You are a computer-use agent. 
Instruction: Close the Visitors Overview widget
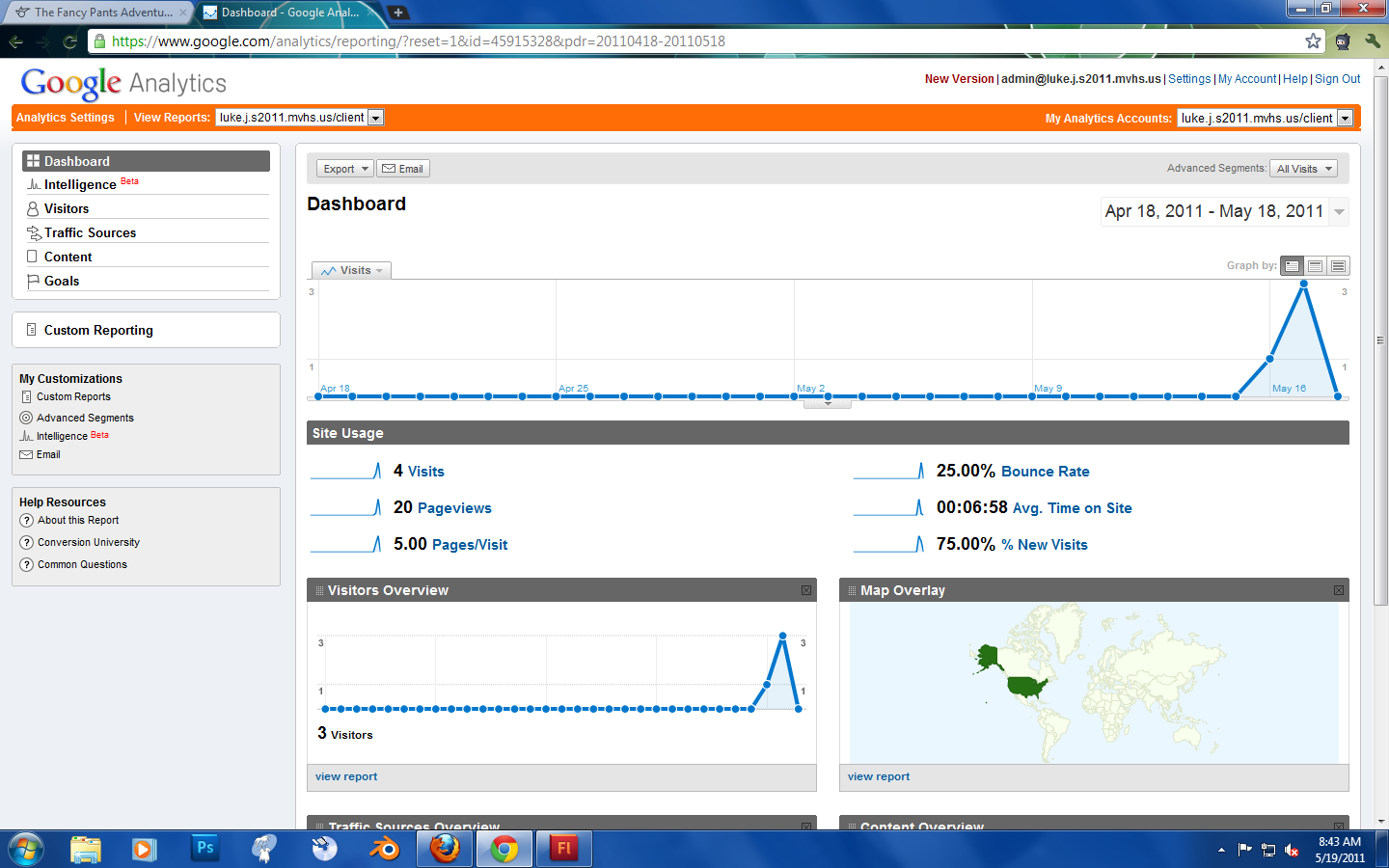806,590
